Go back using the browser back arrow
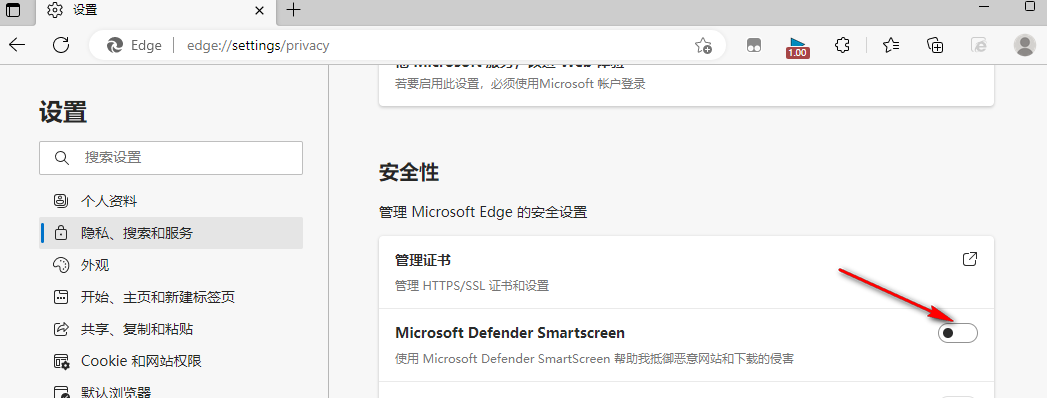Screen dimensions: 1047x398 coord(17,45)
